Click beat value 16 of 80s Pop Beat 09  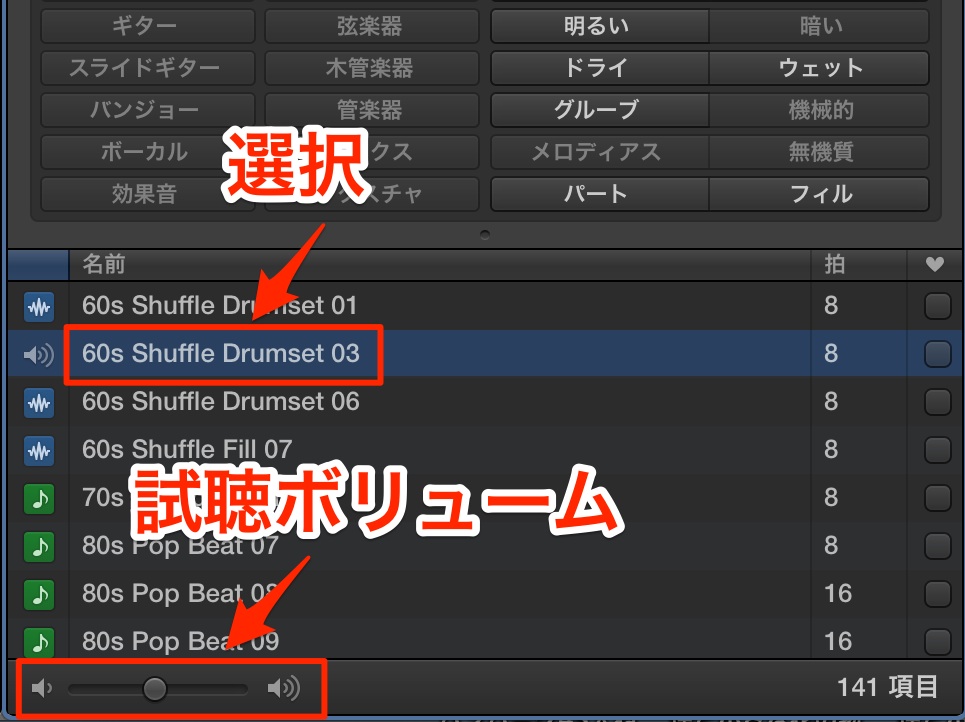pos(838,642)
